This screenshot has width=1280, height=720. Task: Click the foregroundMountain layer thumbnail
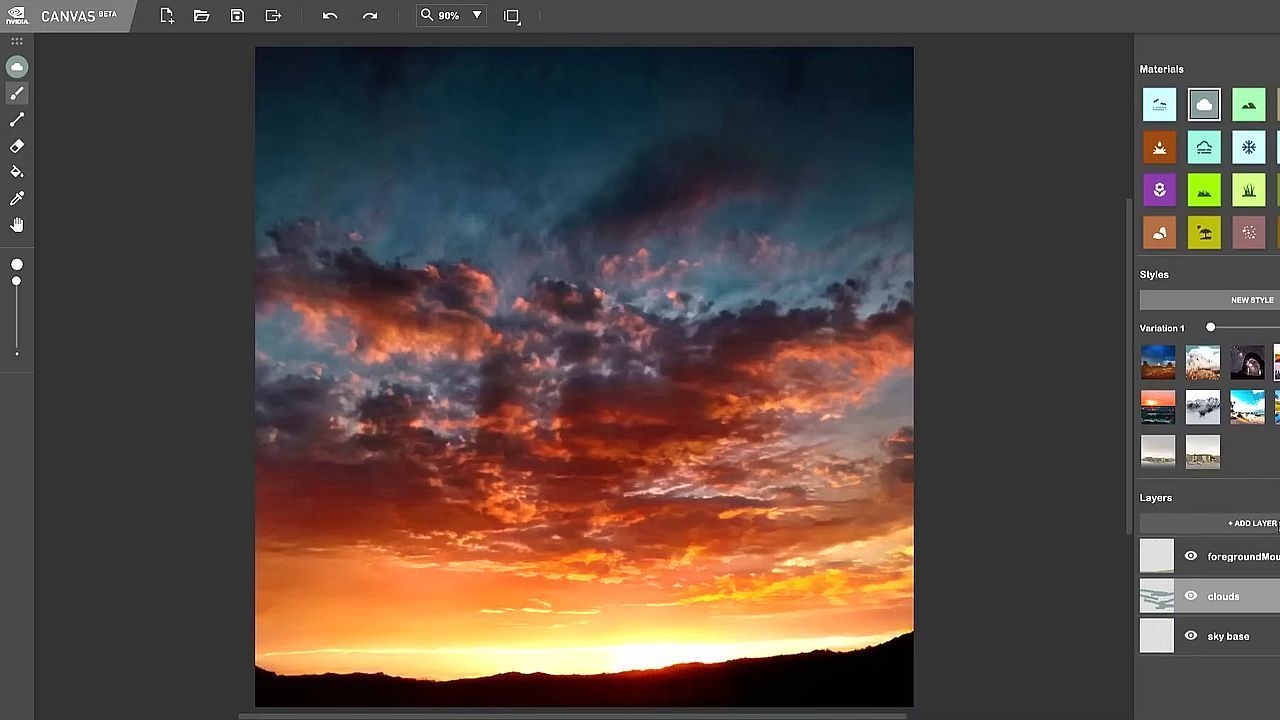click(x=1157, y=556)
